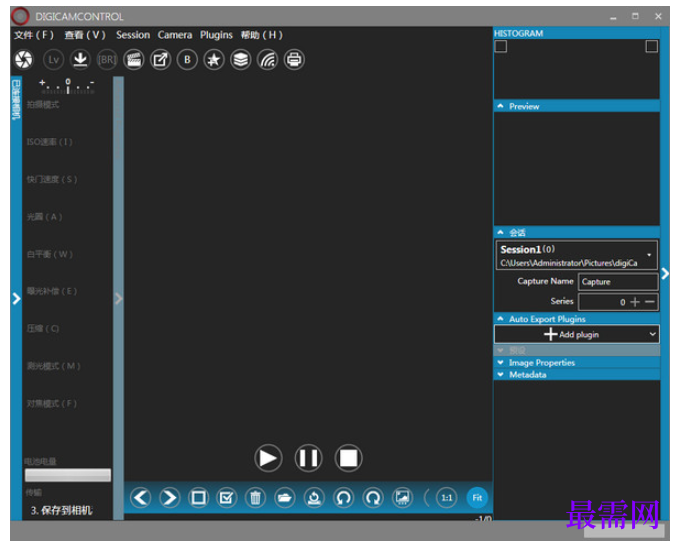Click the bulb mode B icon
The width and height of the screenshot is (678, 546).
(187, 60)
